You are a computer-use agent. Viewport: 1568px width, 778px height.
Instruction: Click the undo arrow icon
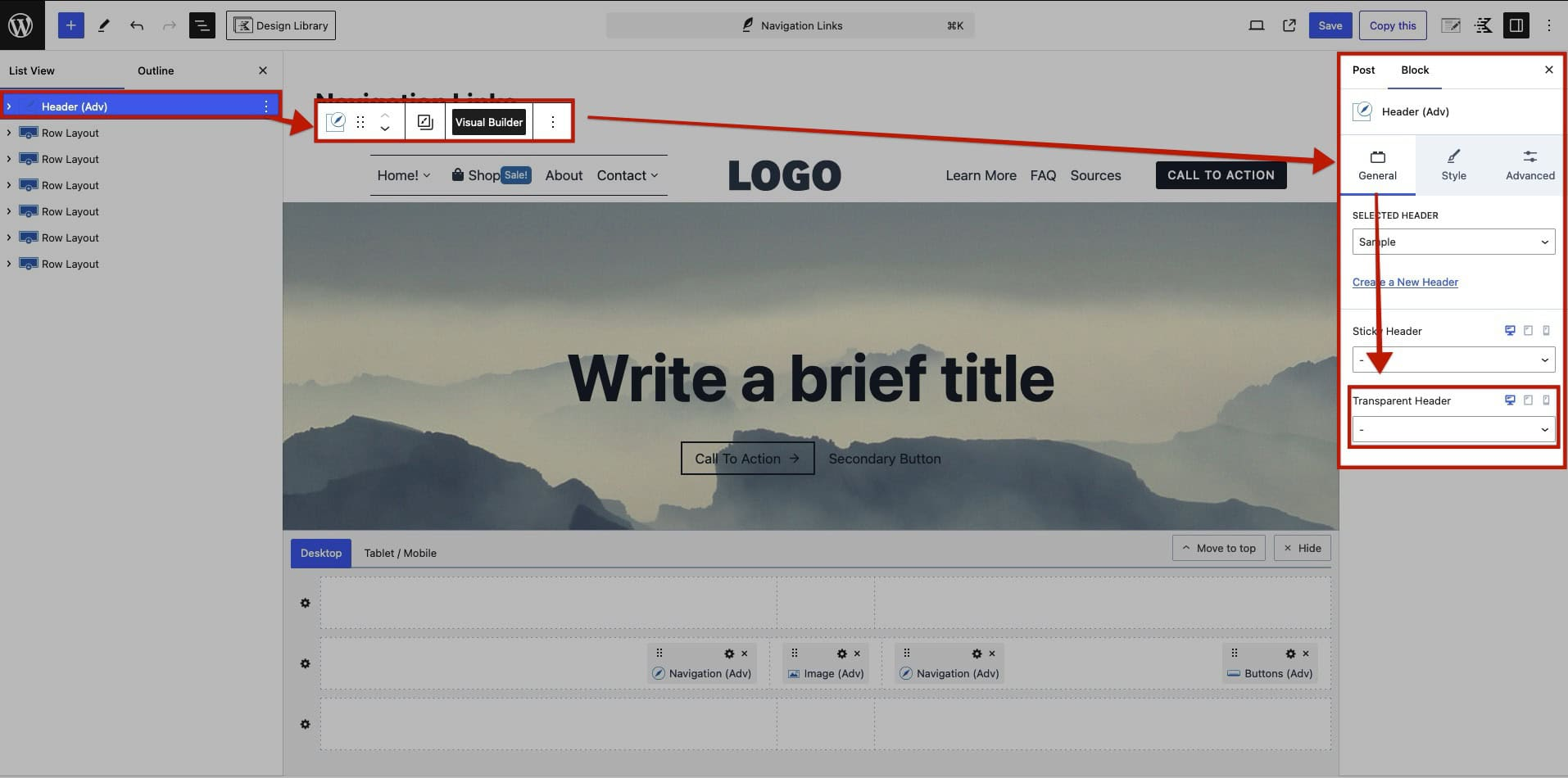coord(136,25)
